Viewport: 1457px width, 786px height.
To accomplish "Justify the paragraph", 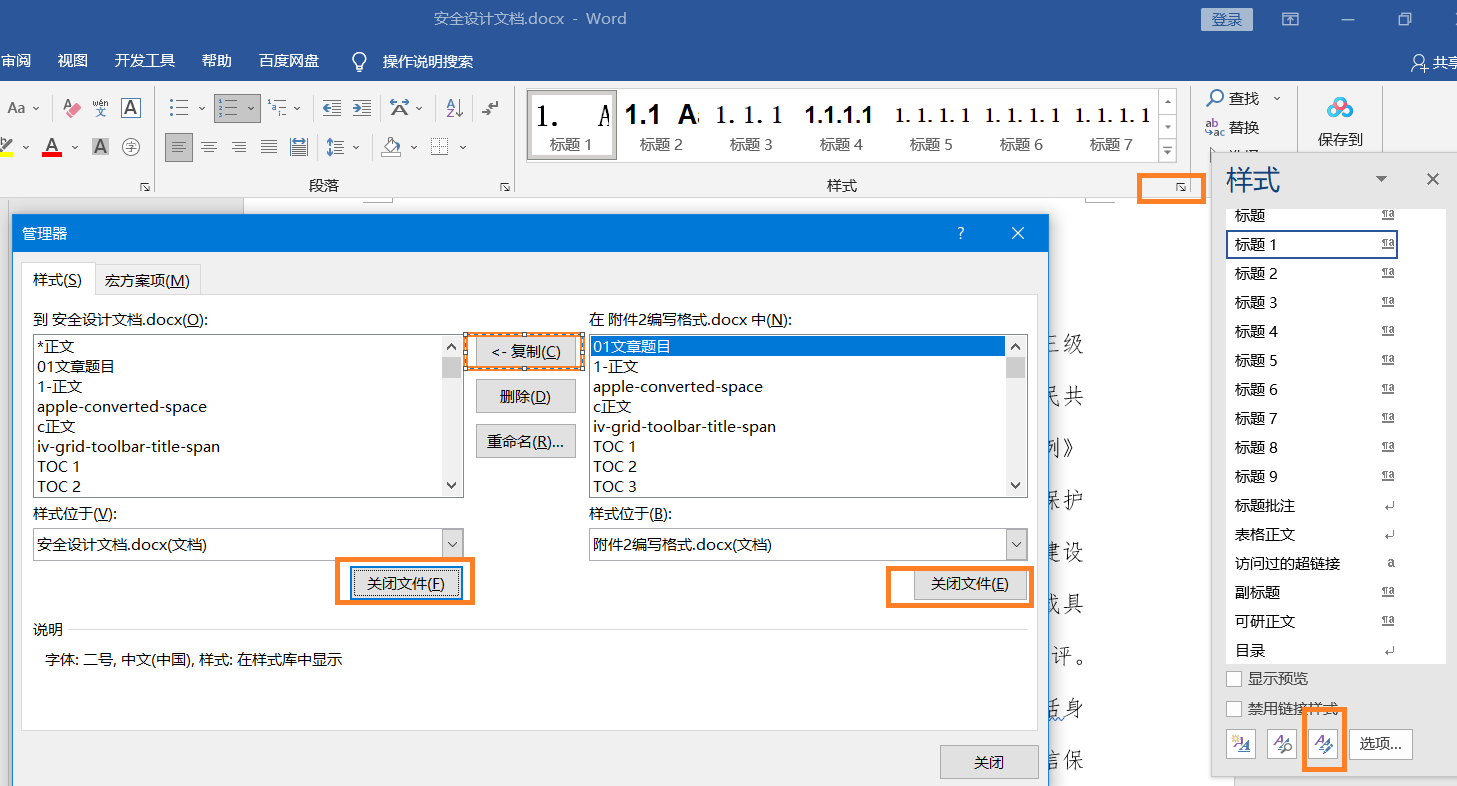I will (x=269, y=147).
